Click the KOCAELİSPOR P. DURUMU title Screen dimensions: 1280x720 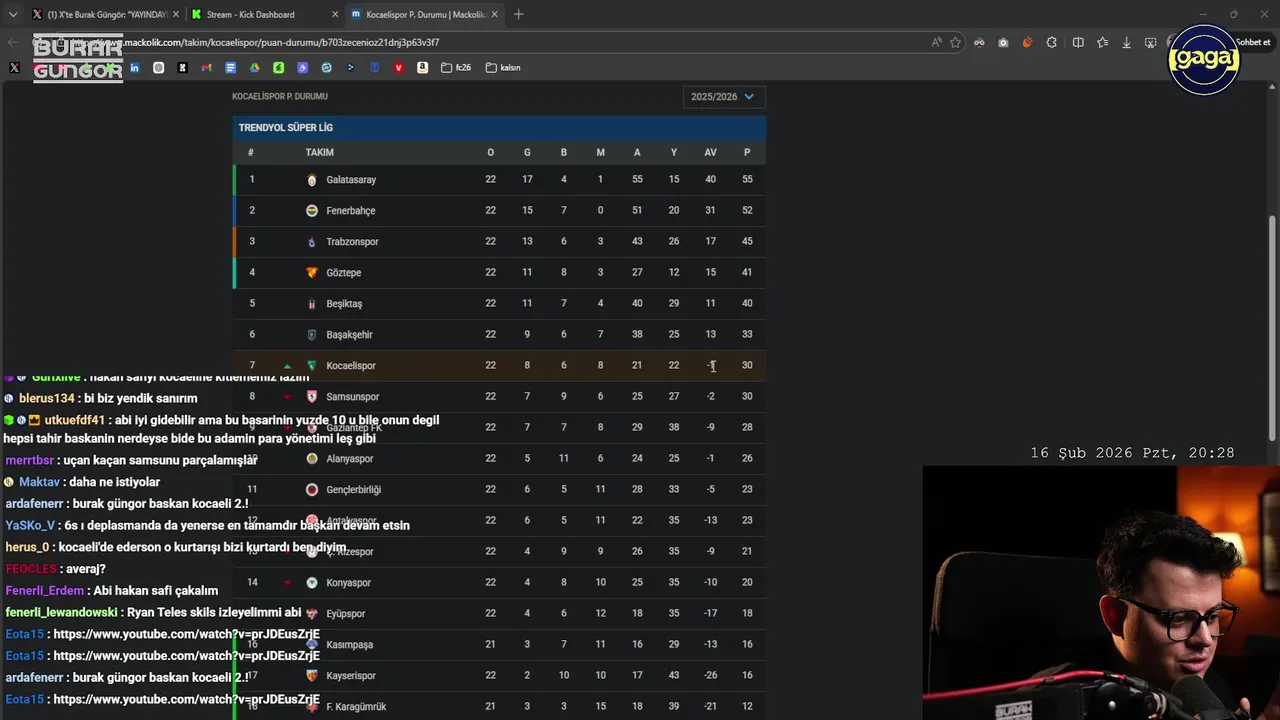[x=280, y=97]
